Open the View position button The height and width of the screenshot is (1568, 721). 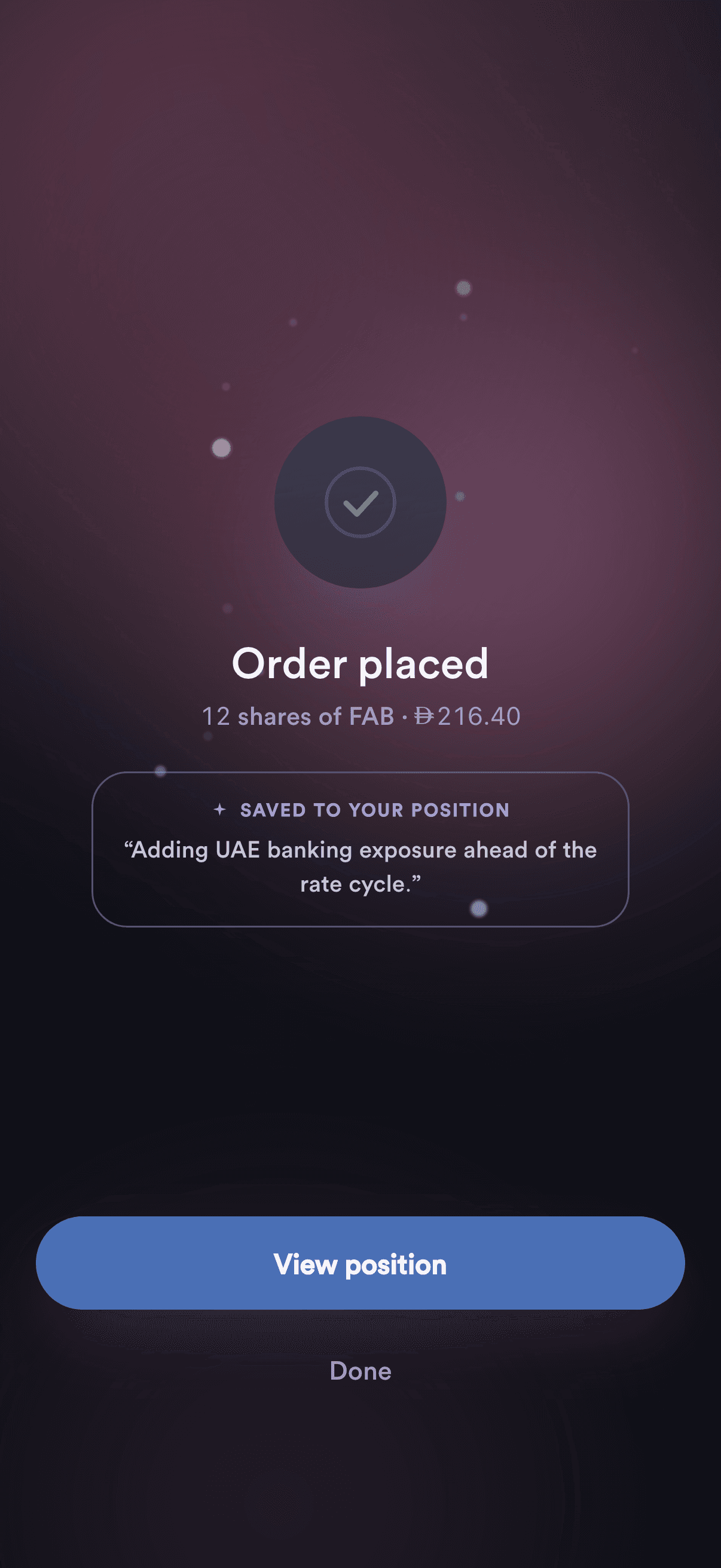360,1263
